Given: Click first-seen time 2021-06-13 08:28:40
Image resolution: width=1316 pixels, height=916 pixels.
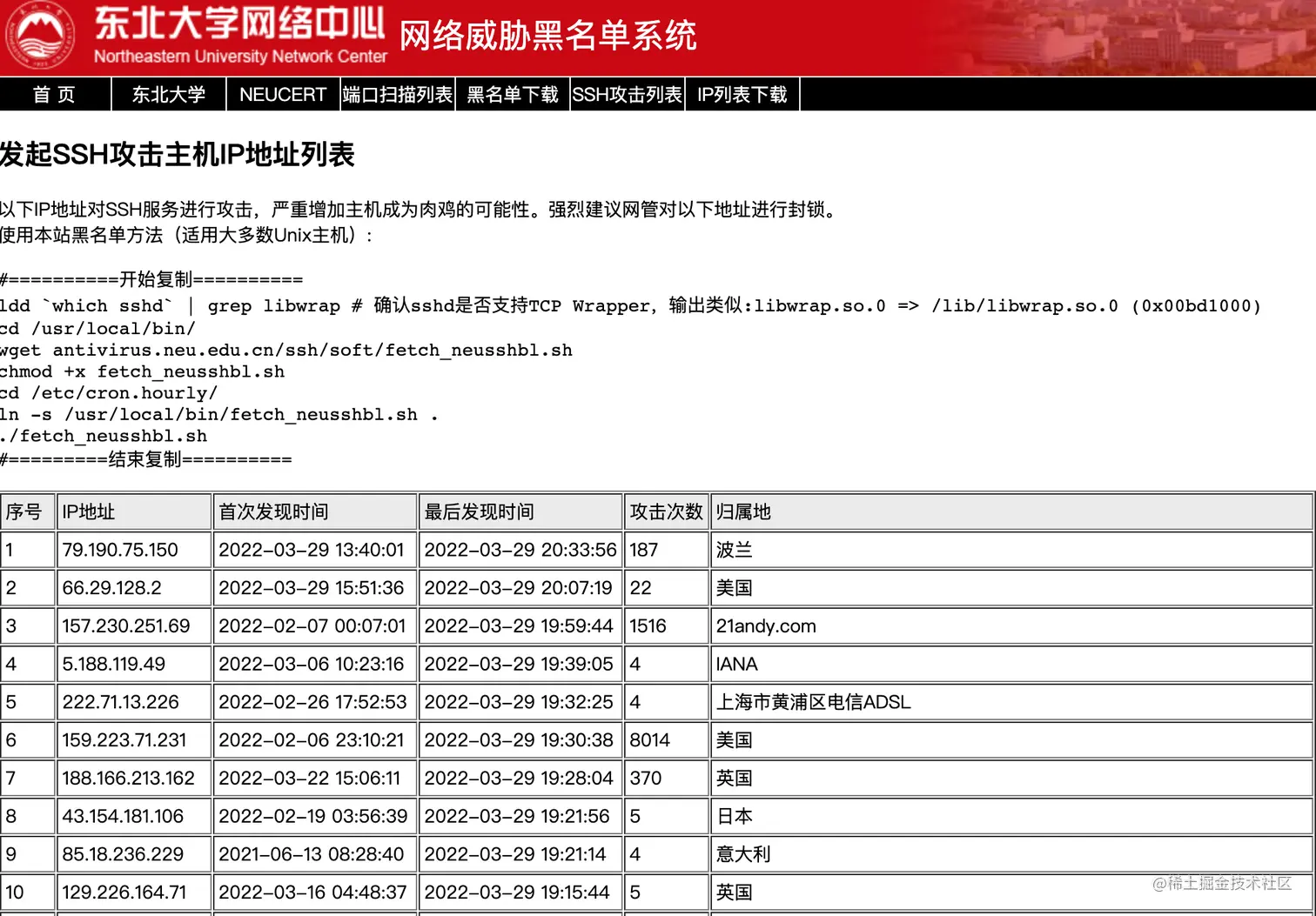Looking at the screenshot, I should click(312, 854).
